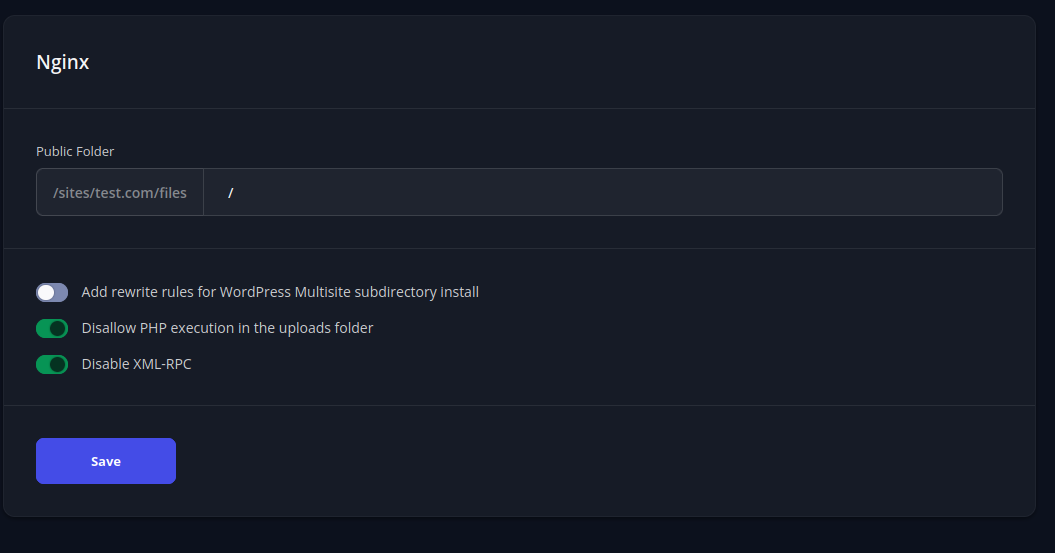Click the WordPress Multisite subdirectory install label
Screen dimensions: 1055x553
point(280,292)
